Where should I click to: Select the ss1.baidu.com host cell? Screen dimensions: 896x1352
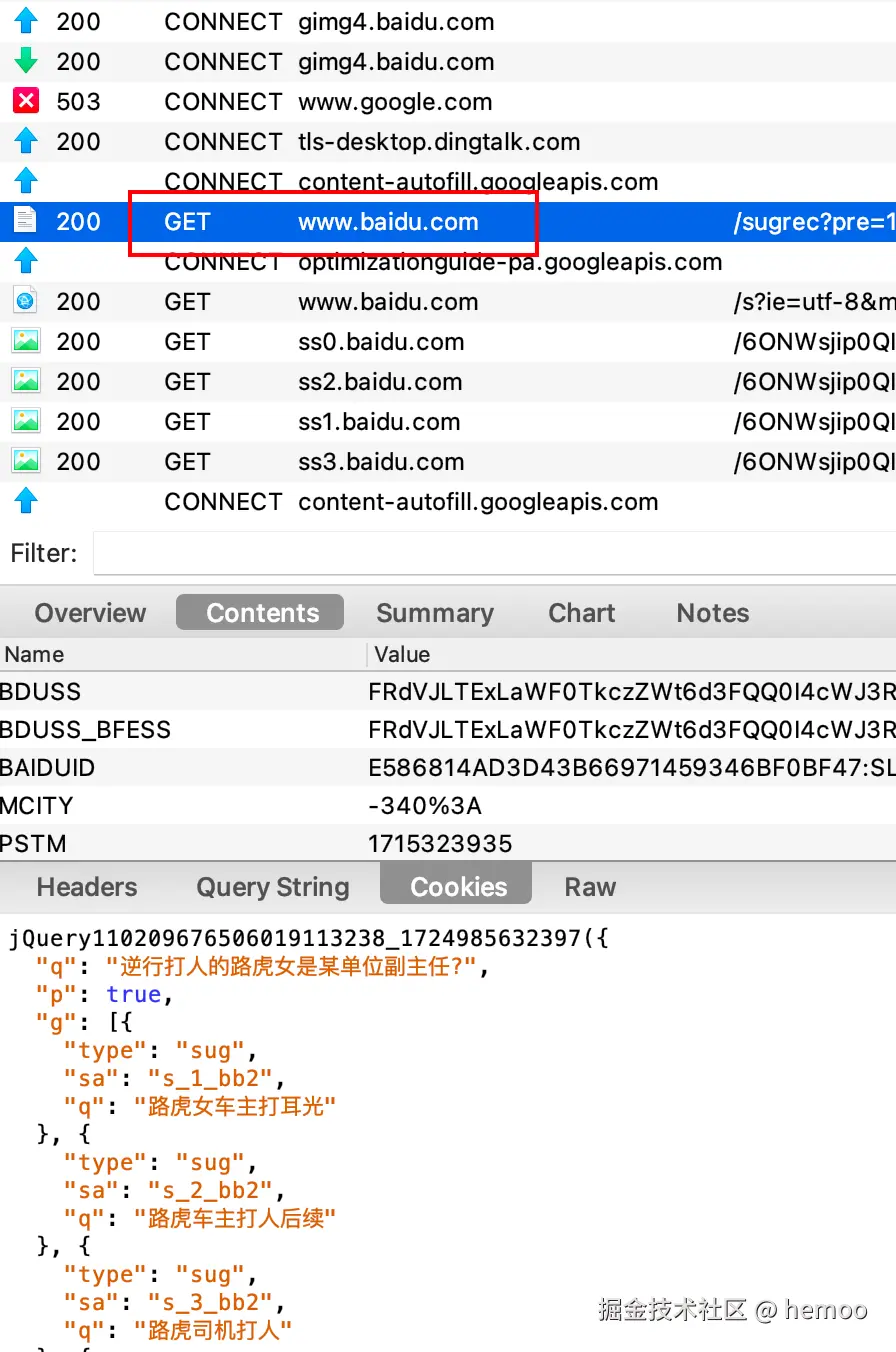point(379,422)
